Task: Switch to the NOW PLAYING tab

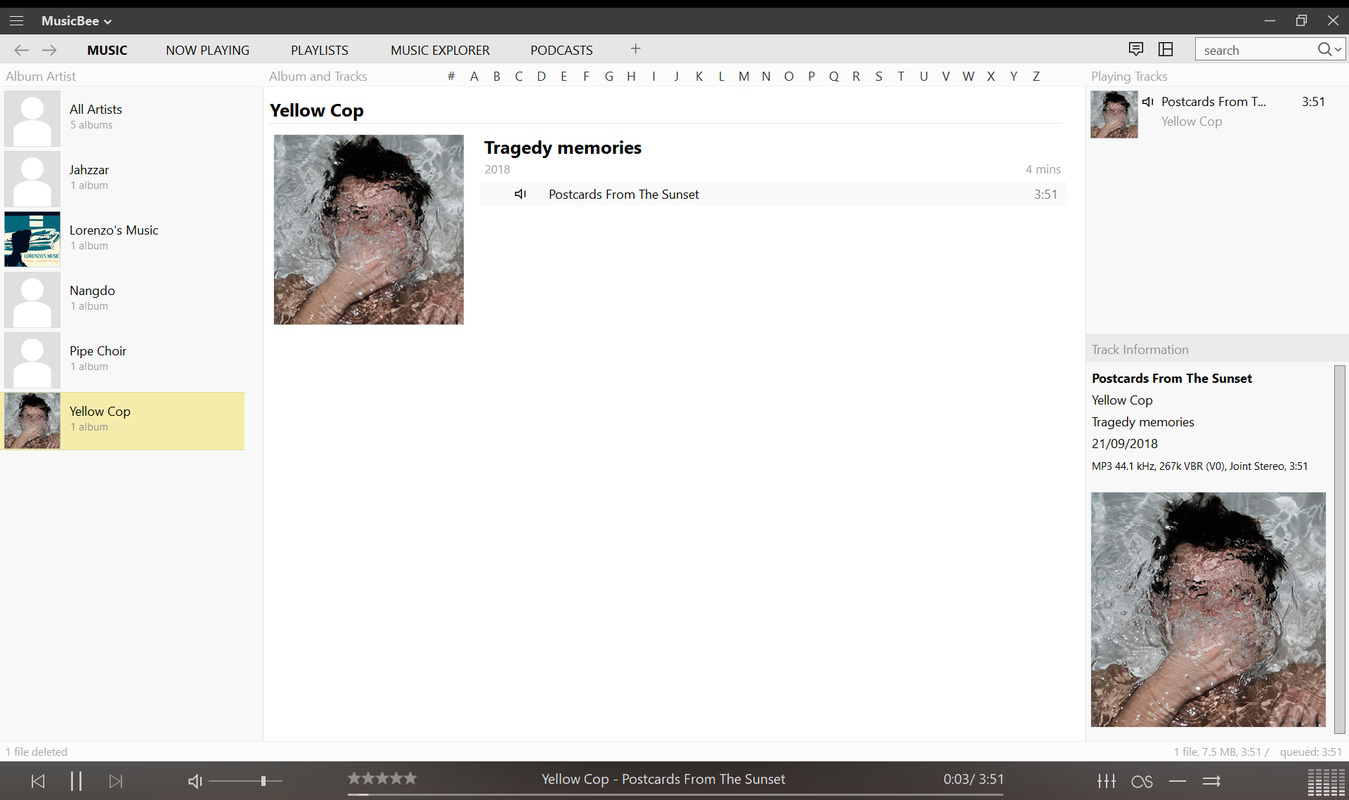Action: point(208,50)
